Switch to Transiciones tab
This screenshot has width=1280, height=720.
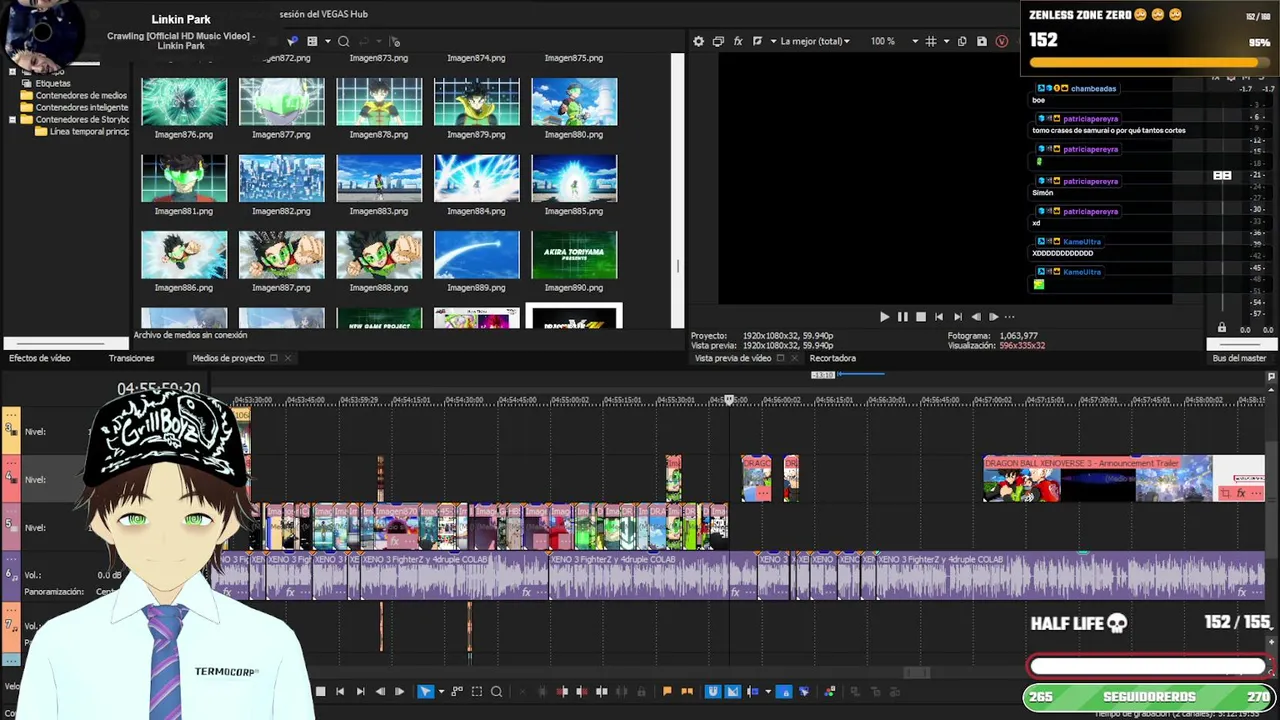[x=131, y=358]
